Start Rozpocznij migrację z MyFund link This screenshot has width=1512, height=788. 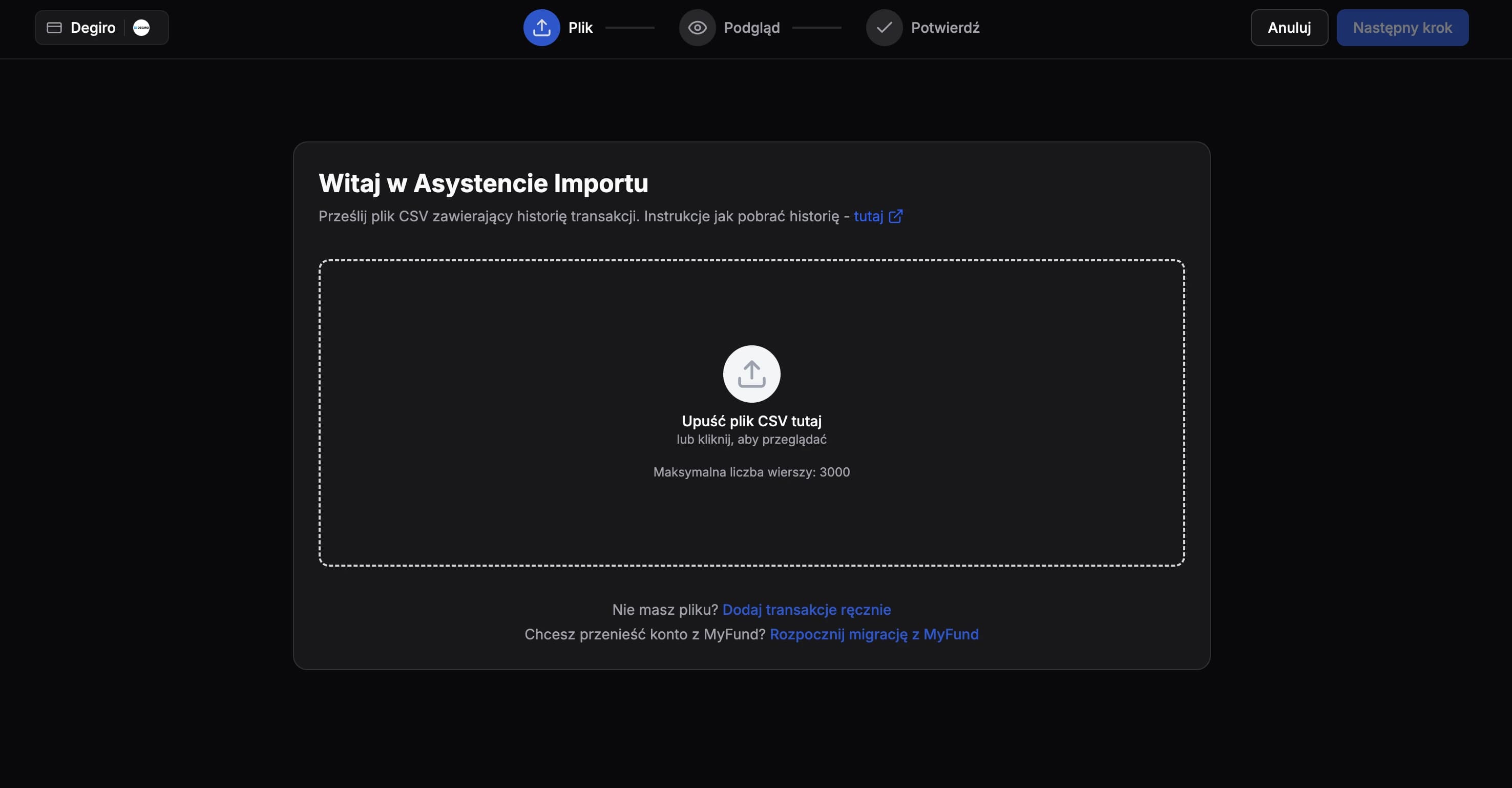874,634
